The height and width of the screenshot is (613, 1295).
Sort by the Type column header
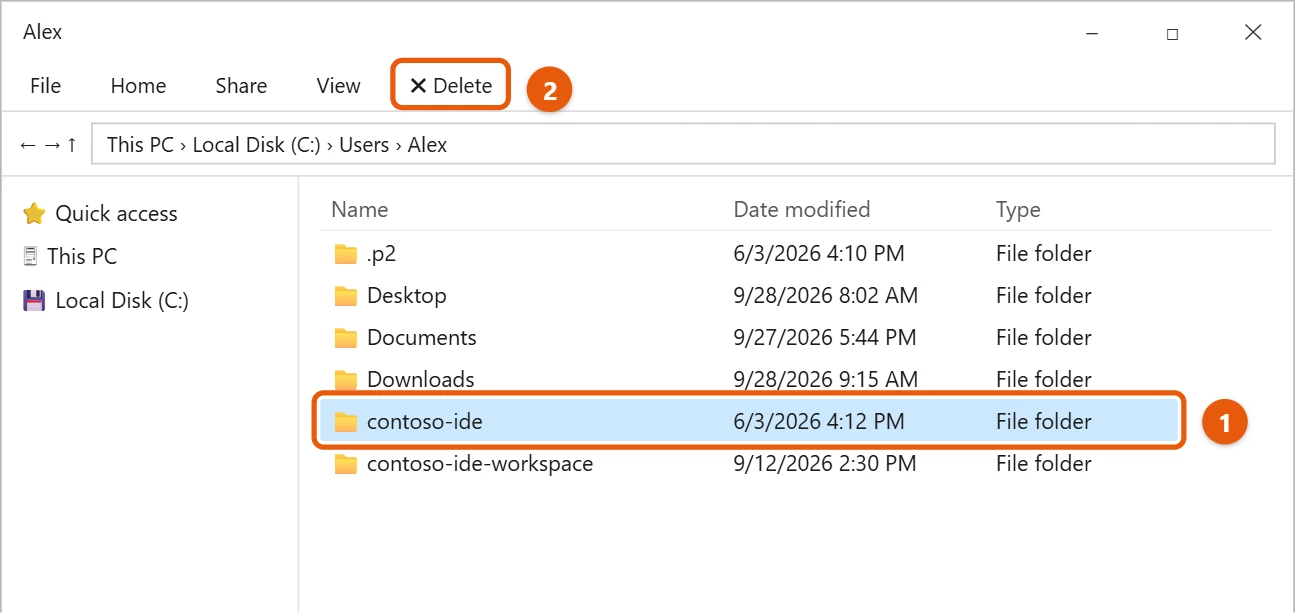(x=1018, y=210)
